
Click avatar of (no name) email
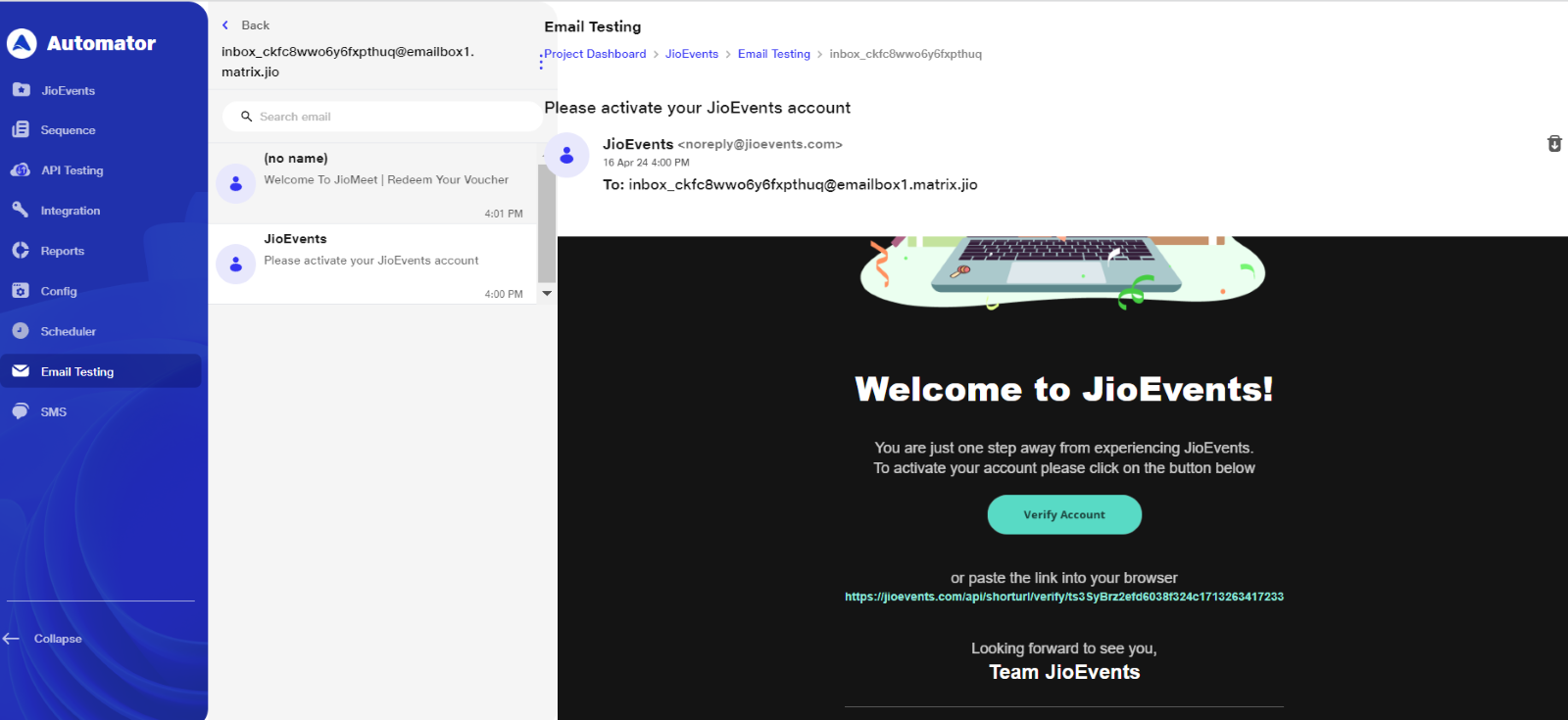tap(235, 183)
